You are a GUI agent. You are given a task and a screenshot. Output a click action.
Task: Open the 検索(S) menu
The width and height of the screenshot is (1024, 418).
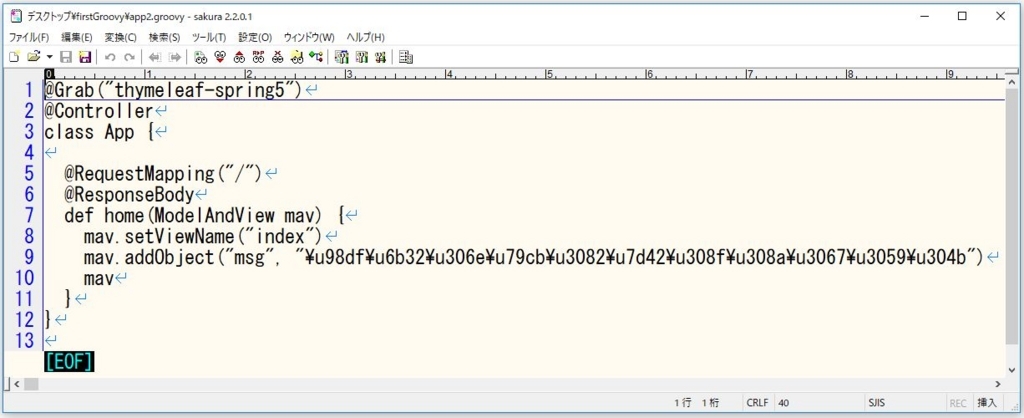click(165, 37)
